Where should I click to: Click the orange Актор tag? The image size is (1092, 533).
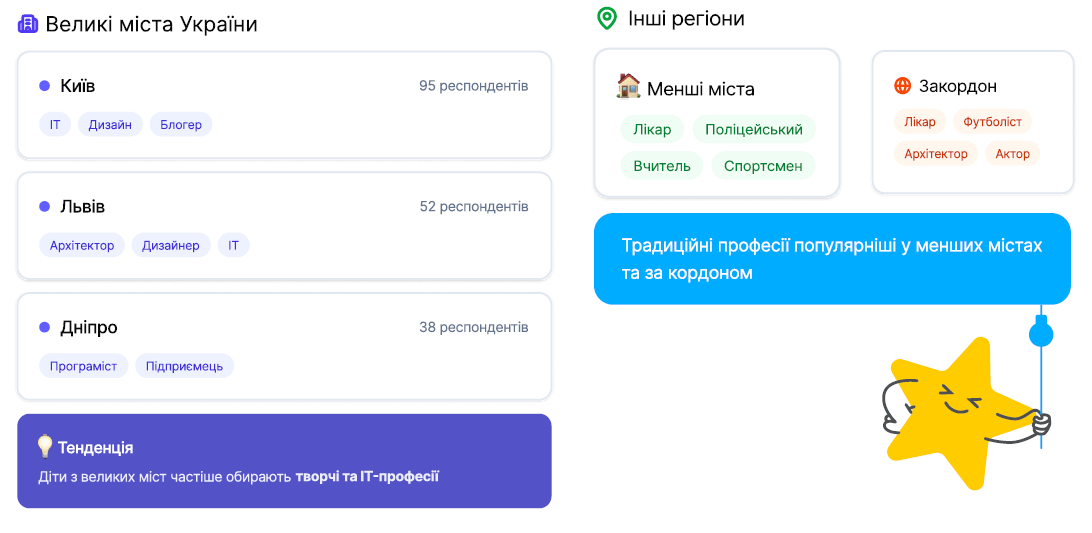(1012, 154)
